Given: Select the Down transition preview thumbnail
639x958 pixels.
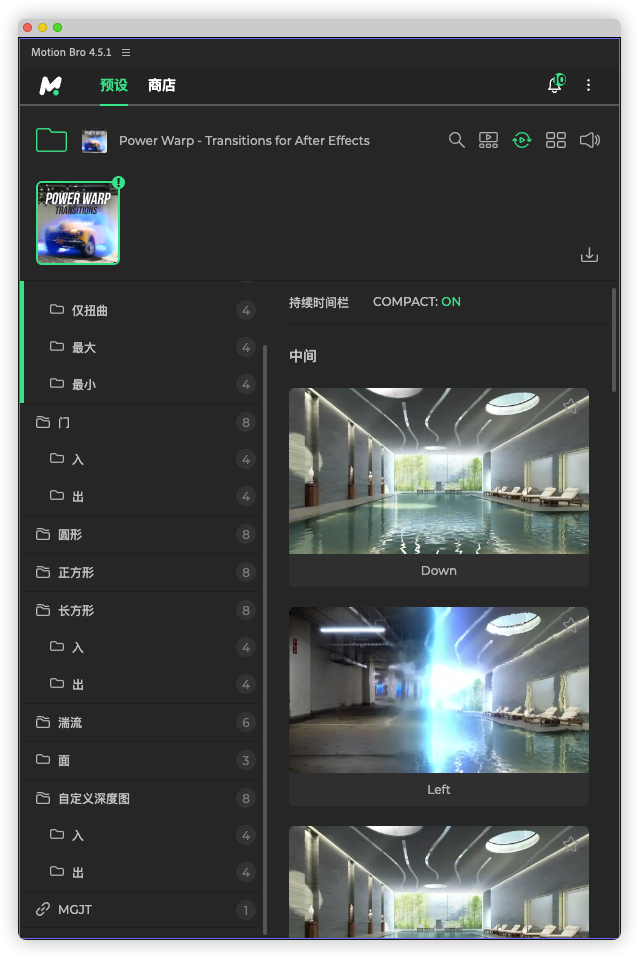Looking at the screenshot, I should [439, 471].
